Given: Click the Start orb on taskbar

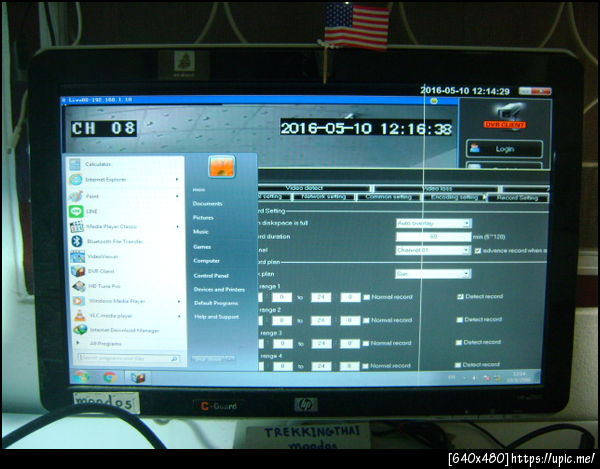Looking at the screenshot, I should pos(82,378).
